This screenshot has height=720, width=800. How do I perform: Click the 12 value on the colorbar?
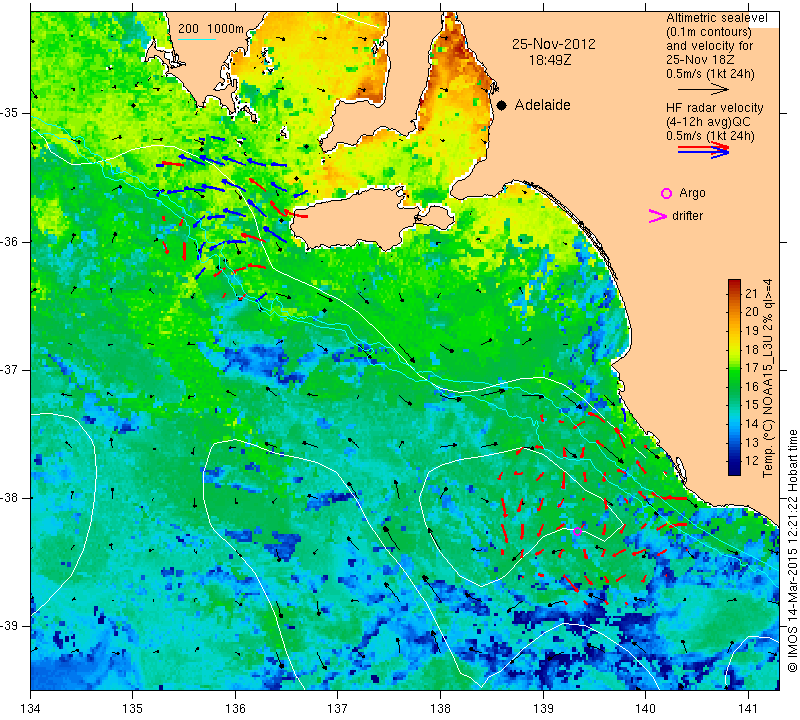pos(752,461)
